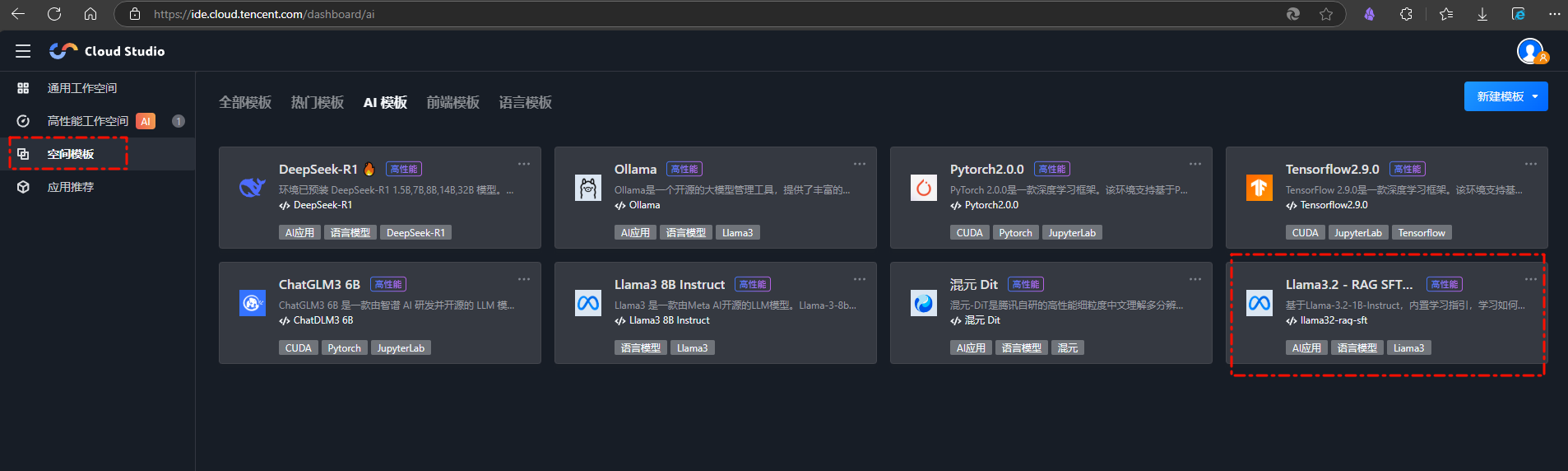This screenshot has width=1568, height=471.
Task: Open the browser downloads icon
Action: point(1482,14)
